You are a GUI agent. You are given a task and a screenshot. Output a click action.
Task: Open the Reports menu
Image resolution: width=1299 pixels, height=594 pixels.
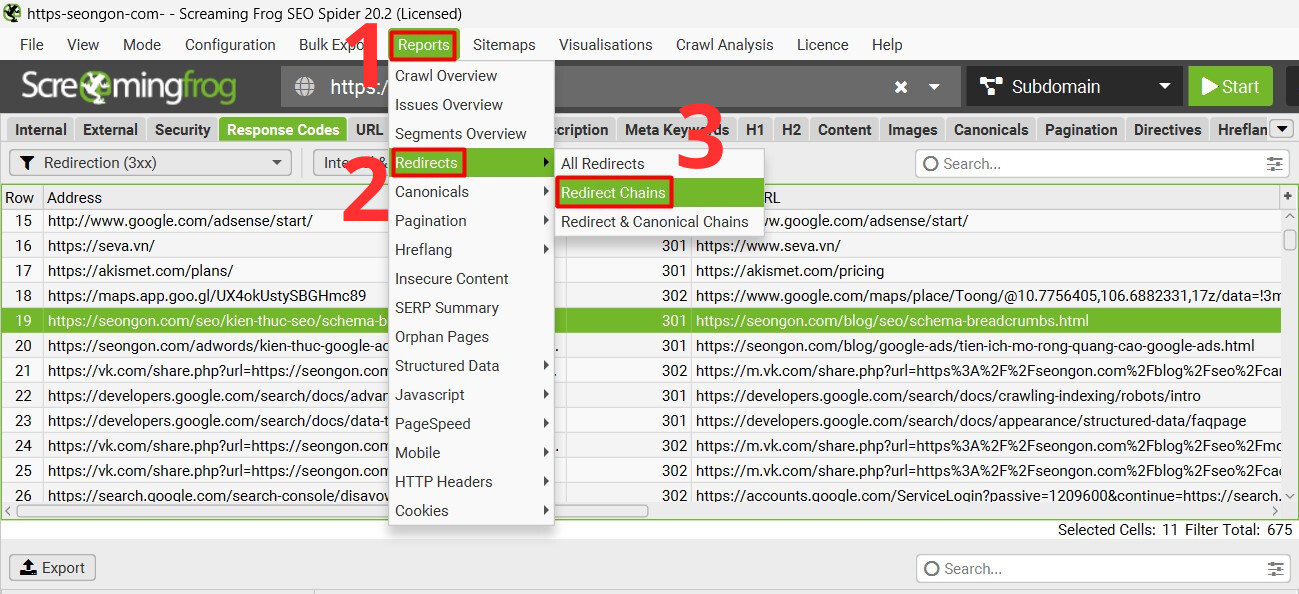[423, 45]
